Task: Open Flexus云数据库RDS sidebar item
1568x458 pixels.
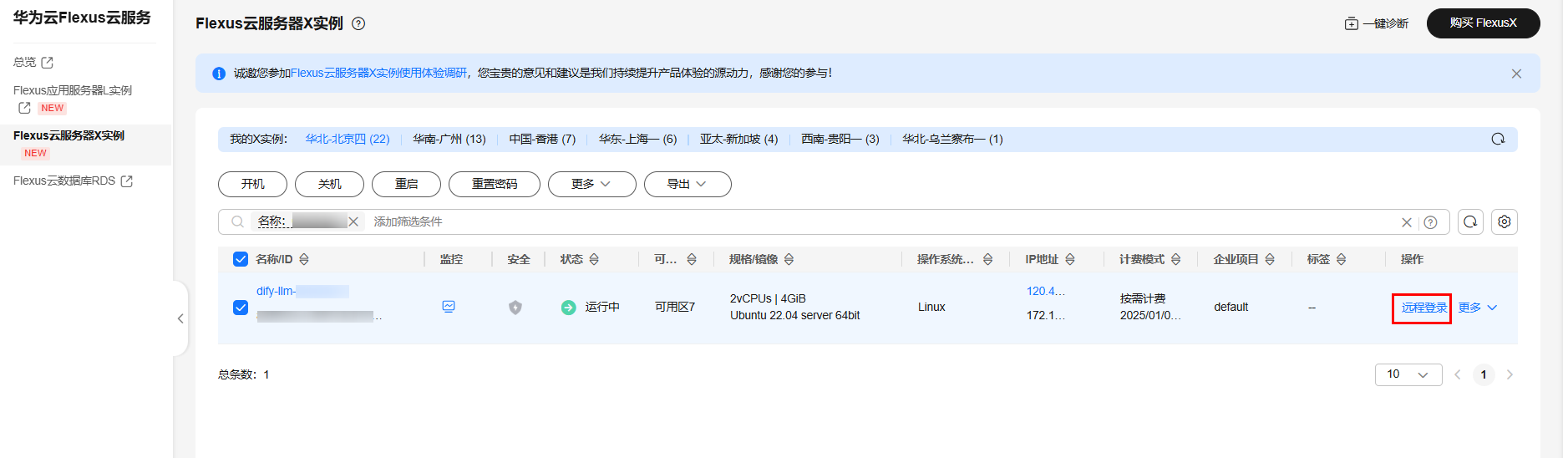Action: 64,181
